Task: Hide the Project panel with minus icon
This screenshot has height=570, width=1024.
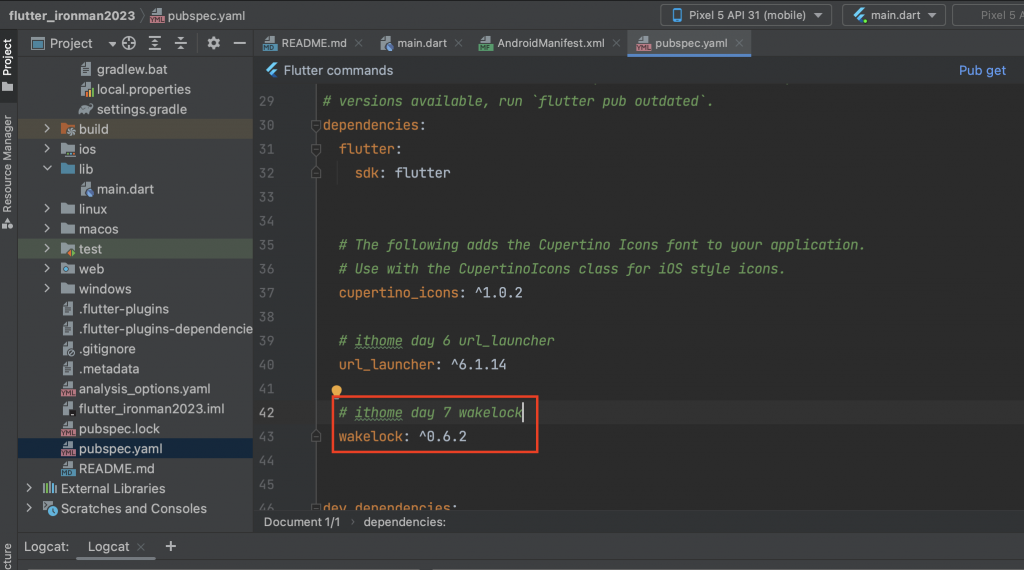Action: coord(240,43)
